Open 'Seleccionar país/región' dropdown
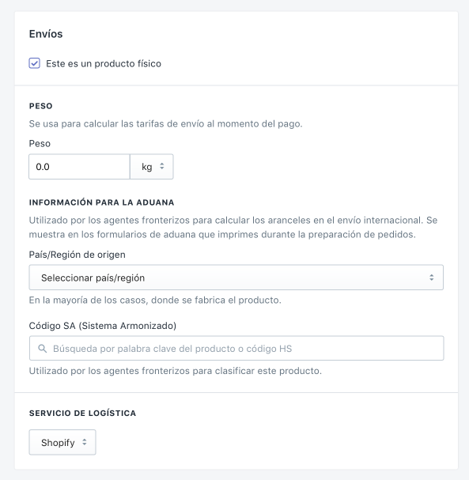The height and width of the screenshot is (480, 469). 236,277
